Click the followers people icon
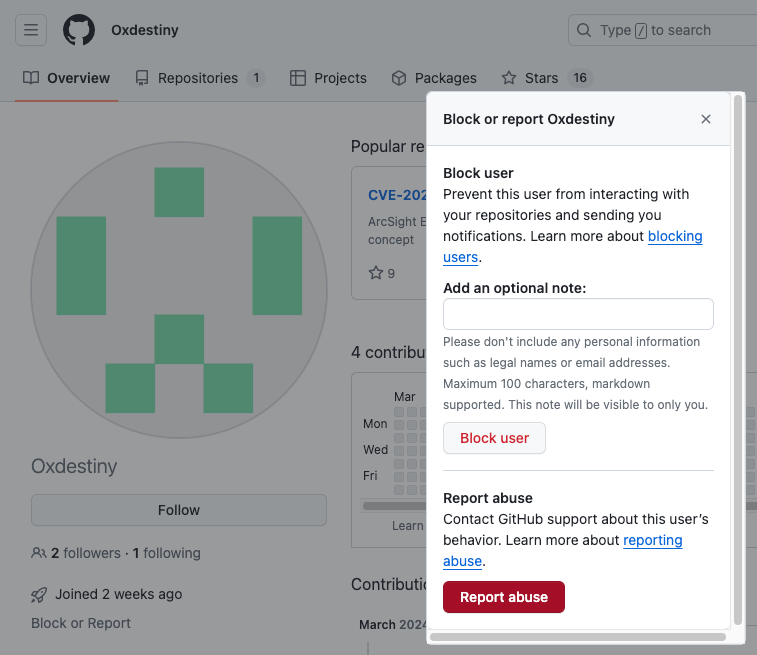 pos(39,553)
